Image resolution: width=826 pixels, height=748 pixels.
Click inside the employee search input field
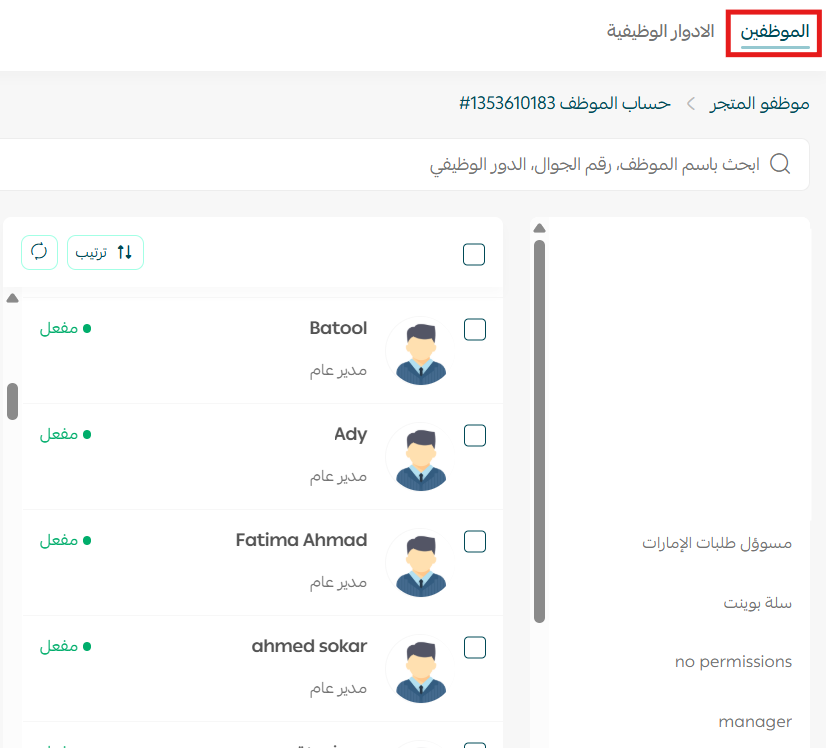click(600, 164)
